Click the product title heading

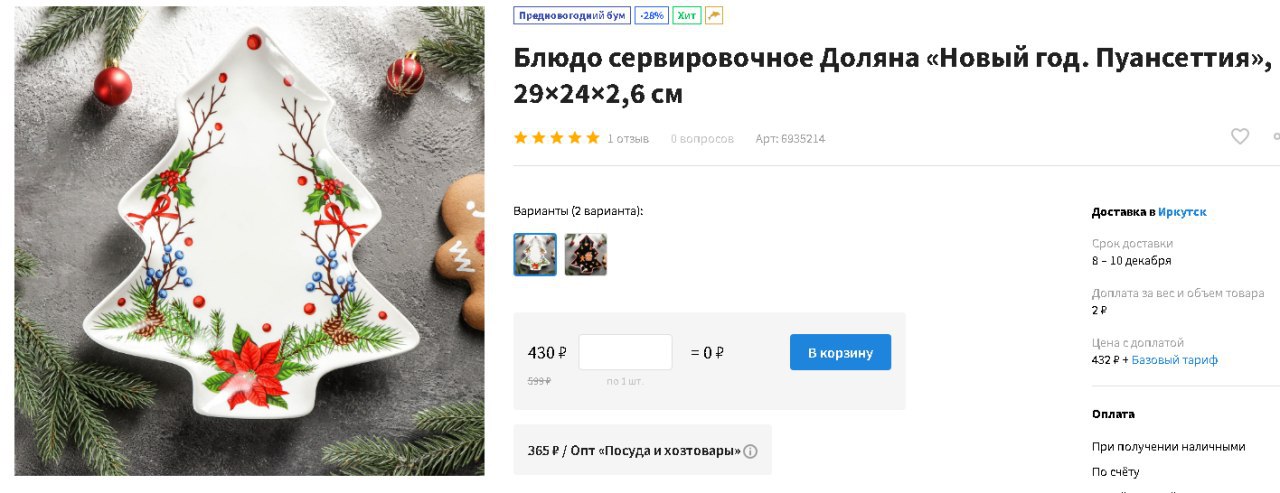coord(893,76)
